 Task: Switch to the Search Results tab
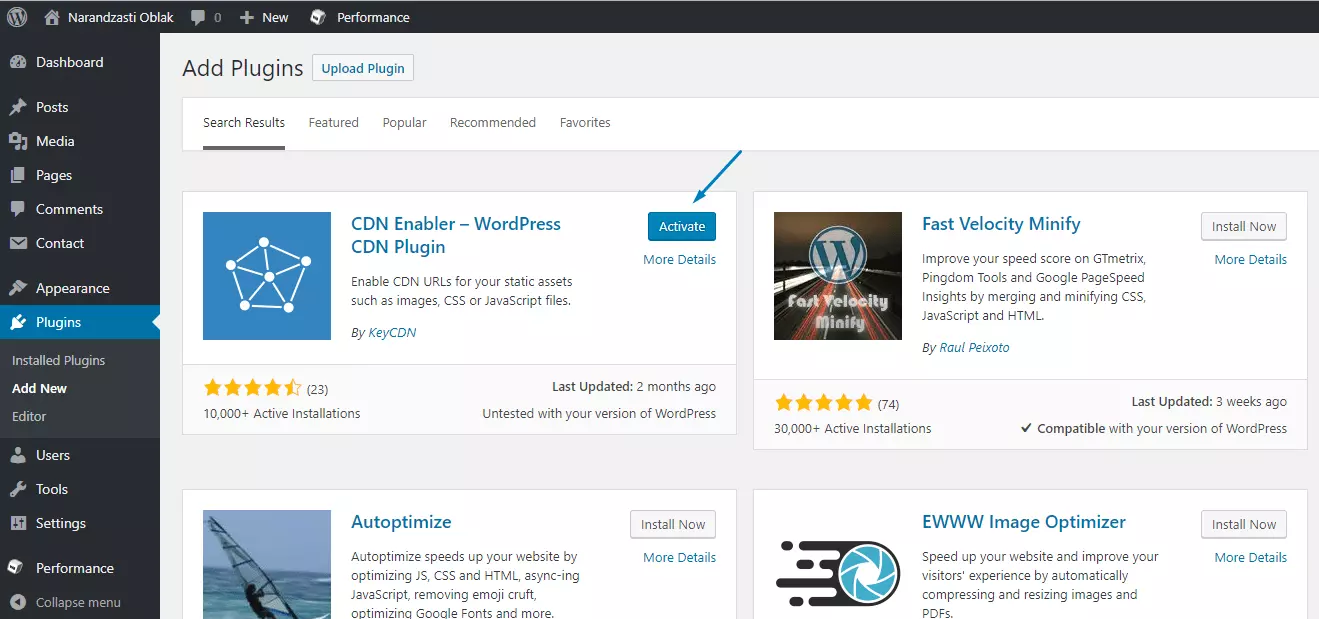pyautogui.click(x=244, y=123)
